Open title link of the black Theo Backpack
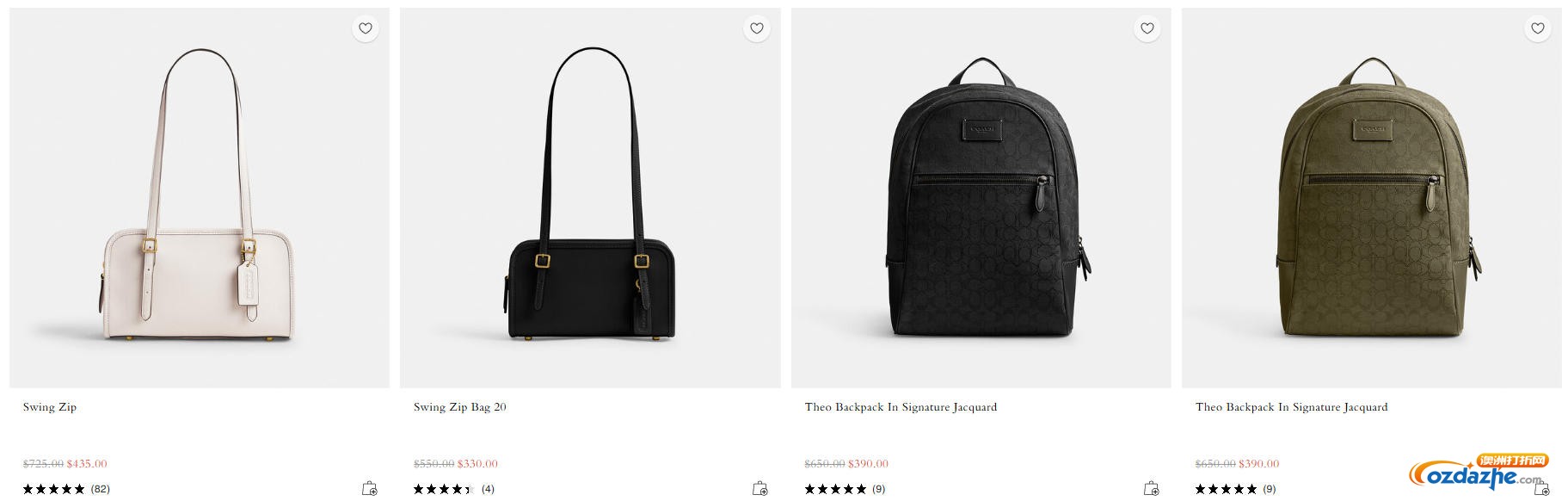 point(901,407)
